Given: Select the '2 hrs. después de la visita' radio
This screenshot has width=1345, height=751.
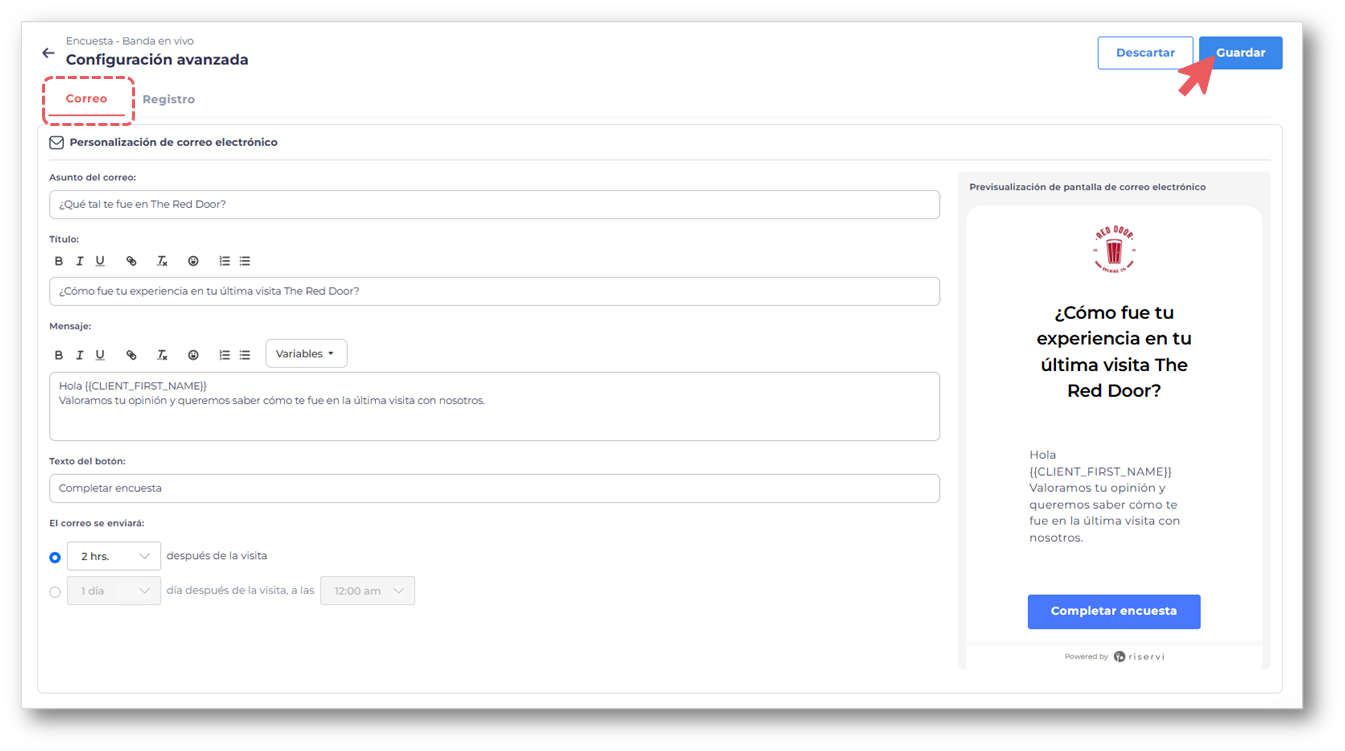Looking at the screenshot, I should (x=55, y=557).
